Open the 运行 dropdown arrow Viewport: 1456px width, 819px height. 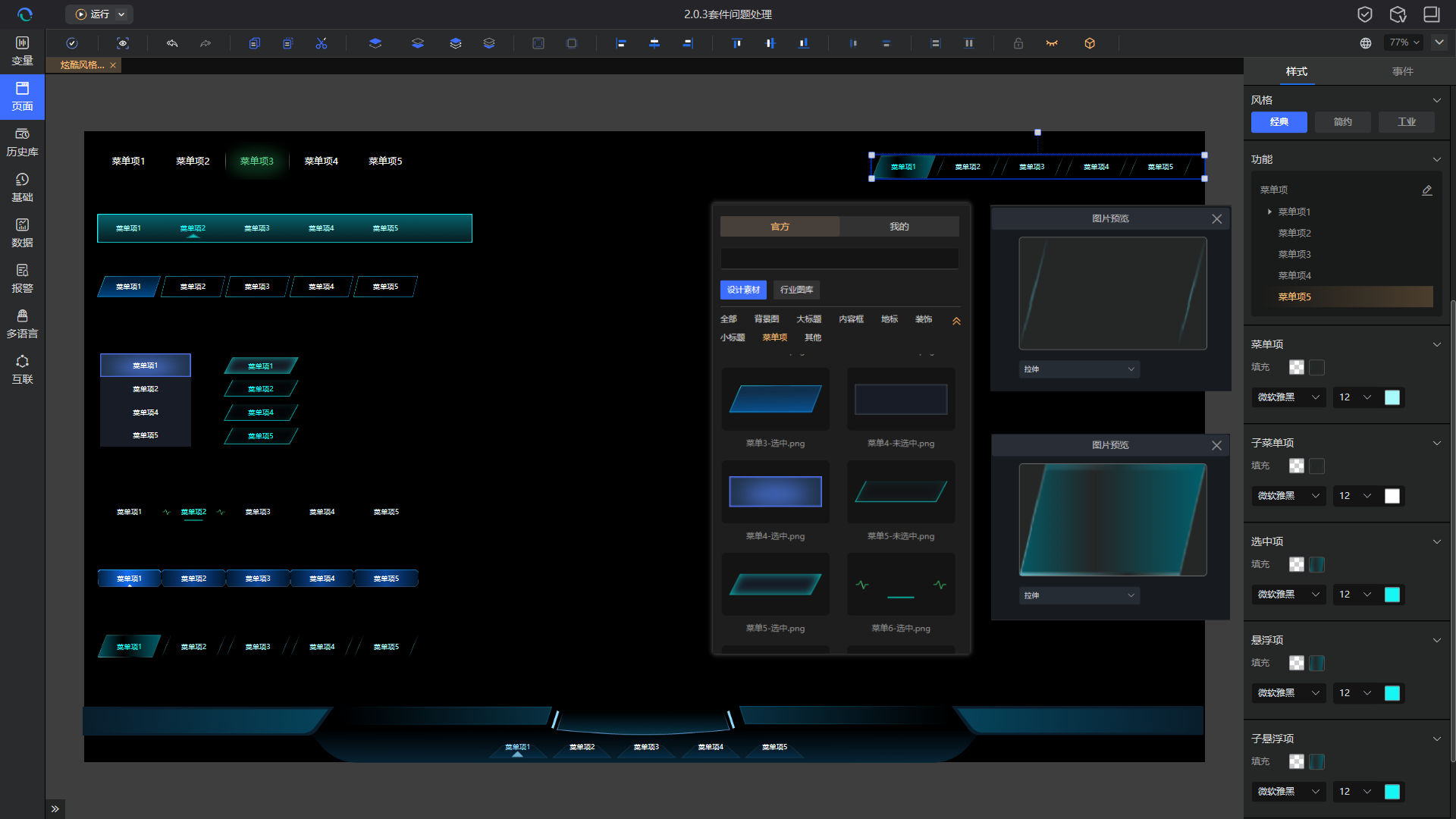pyautogui.click(x=121, y=14)
